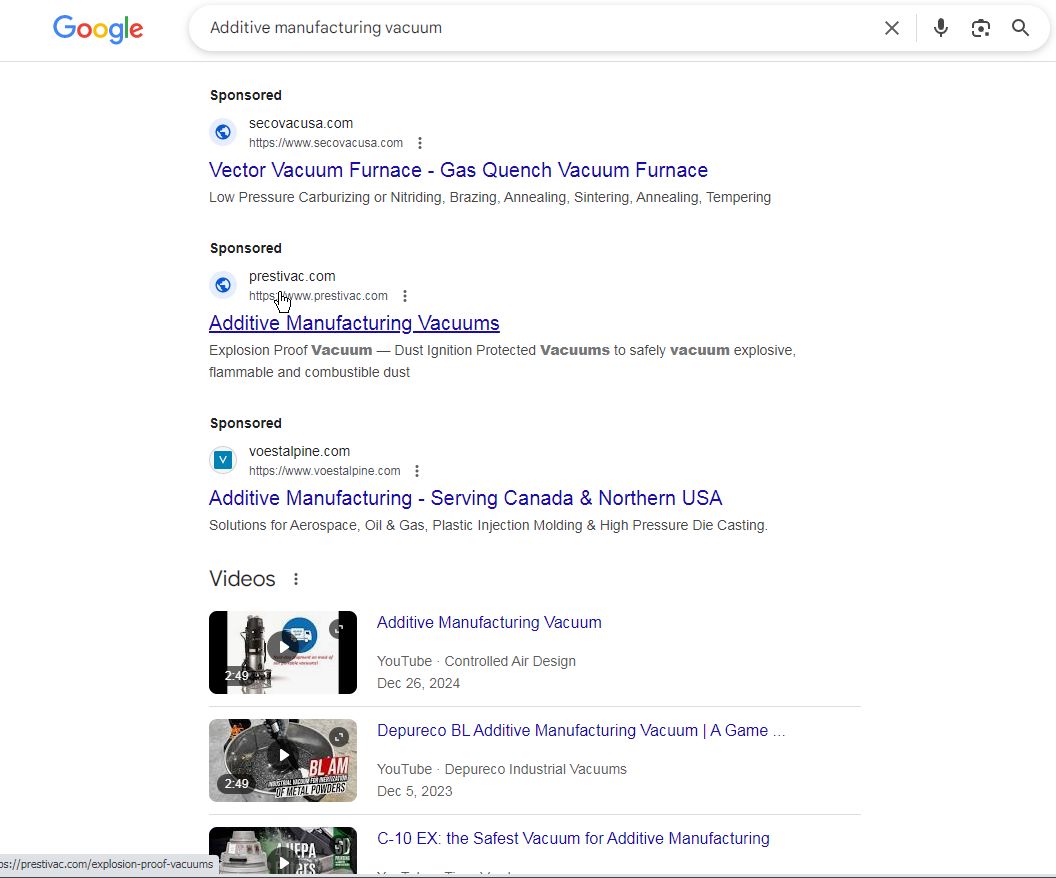Screen dimensions: 1056x878
Task: Open Depureco BL Additive Manufacturing Vacuum link
Action: pyautogui.click(x=581, y=731)
